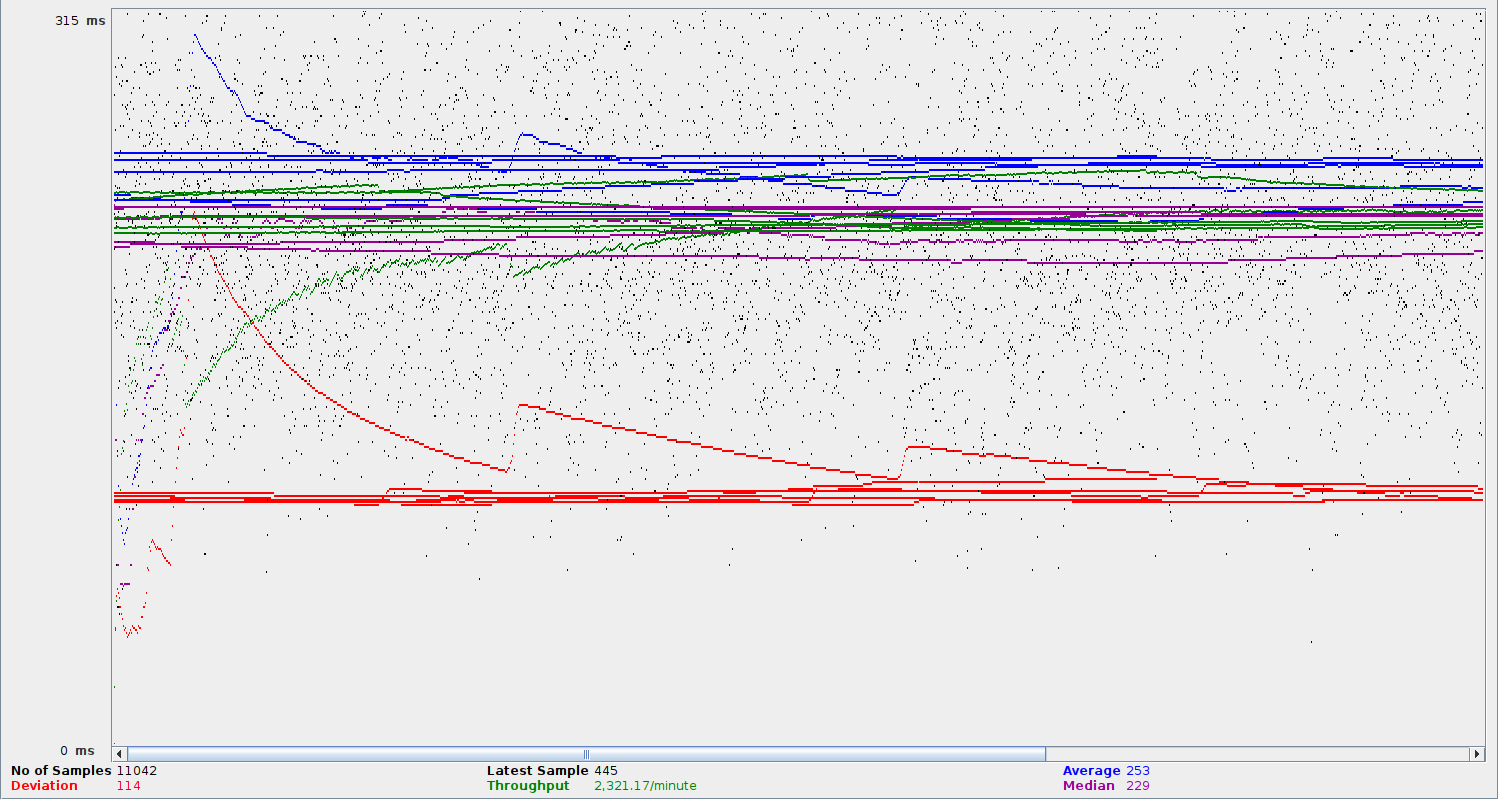Click the Latest Sample value 445
The image size is (1500, 801).
pos(606,771)
